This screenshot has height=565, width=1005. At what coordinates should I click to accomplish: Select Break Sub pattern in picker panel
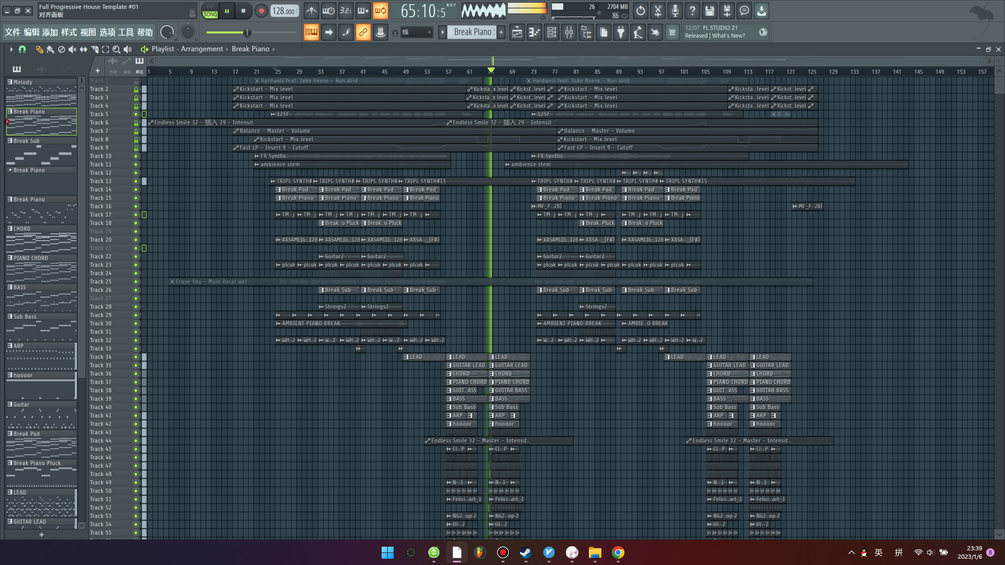tap(42, 152)
